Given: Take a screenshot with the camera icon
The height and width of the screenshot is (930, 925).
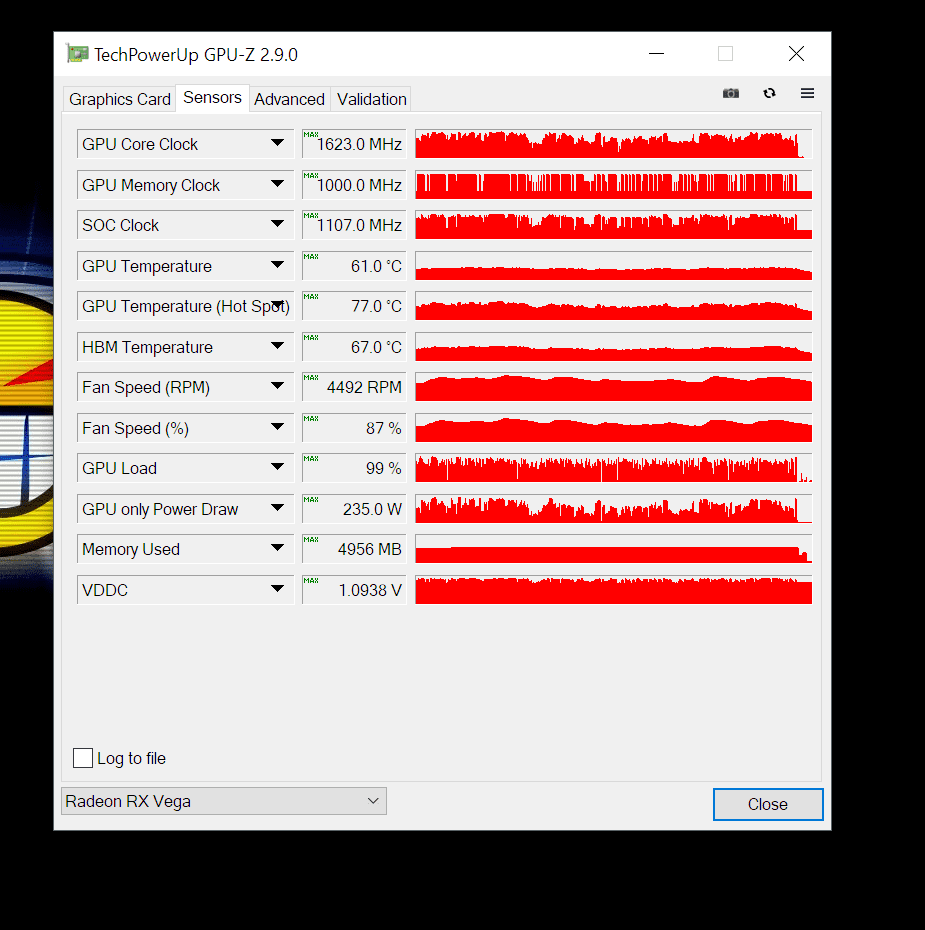Looking at the screenshot, I should 731,93.
